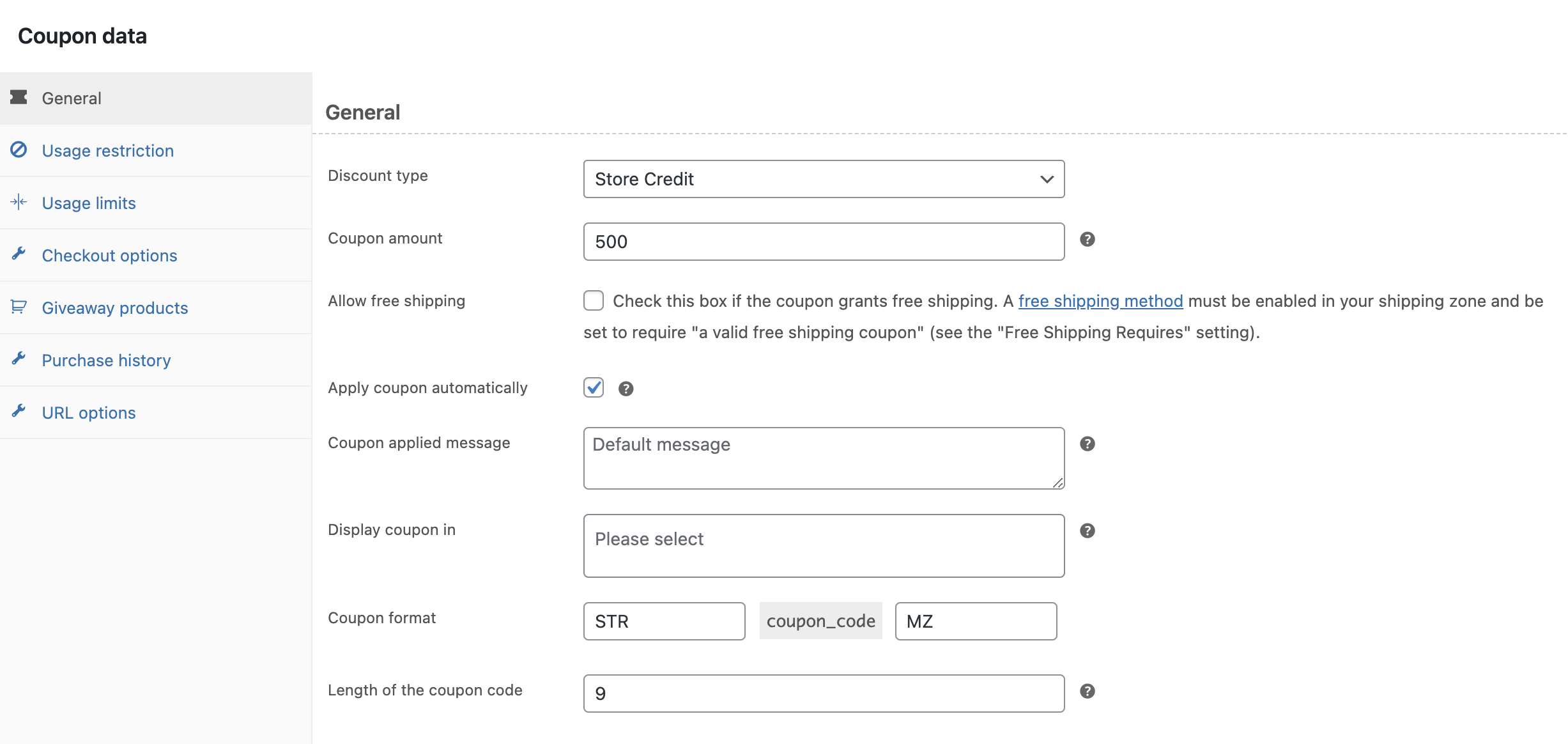This screenshot has width=1568, height=744.
Task: Click the coupon format suffix field MZ
Action: tap(976, 621)
